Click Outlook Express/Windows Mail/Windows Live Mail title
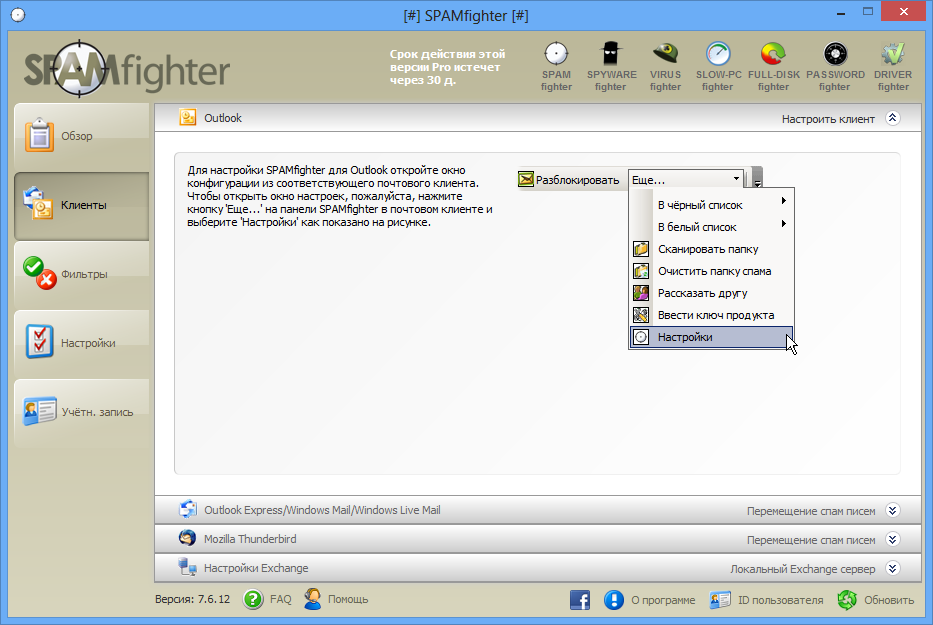This screenshot has width=933, height=625. (322, 510)
